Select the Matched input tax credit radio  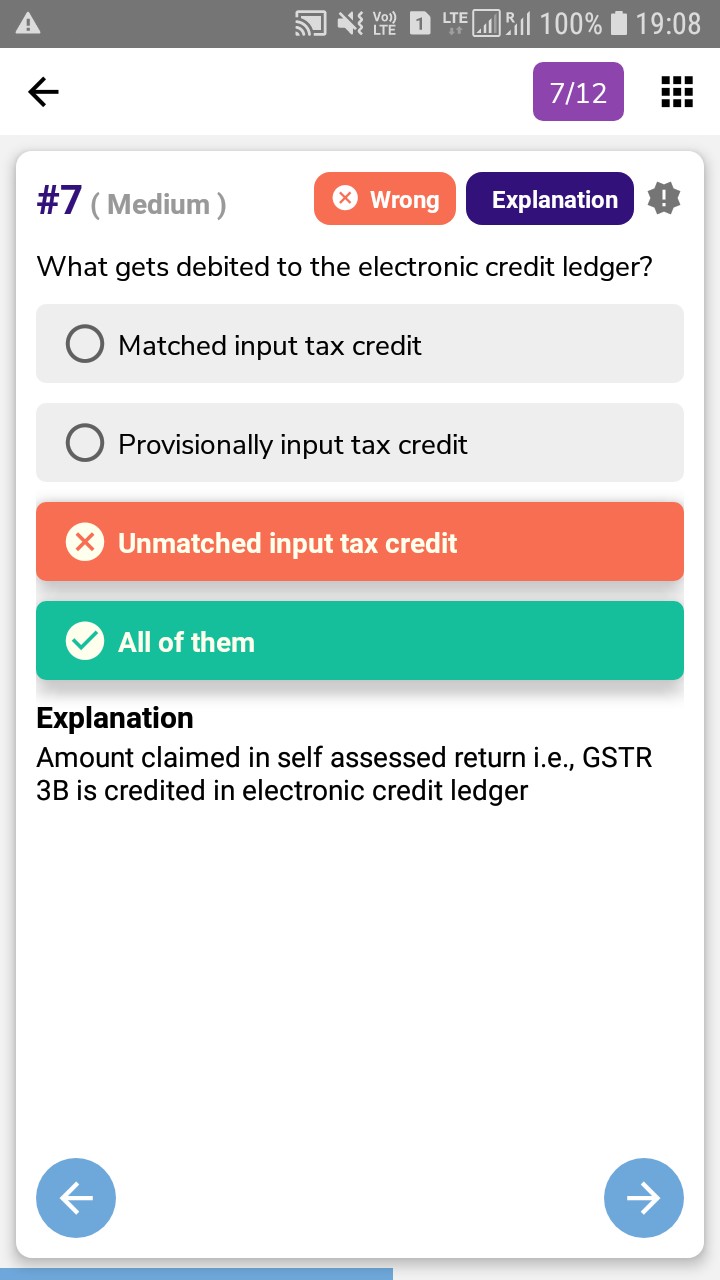[85, 344]
